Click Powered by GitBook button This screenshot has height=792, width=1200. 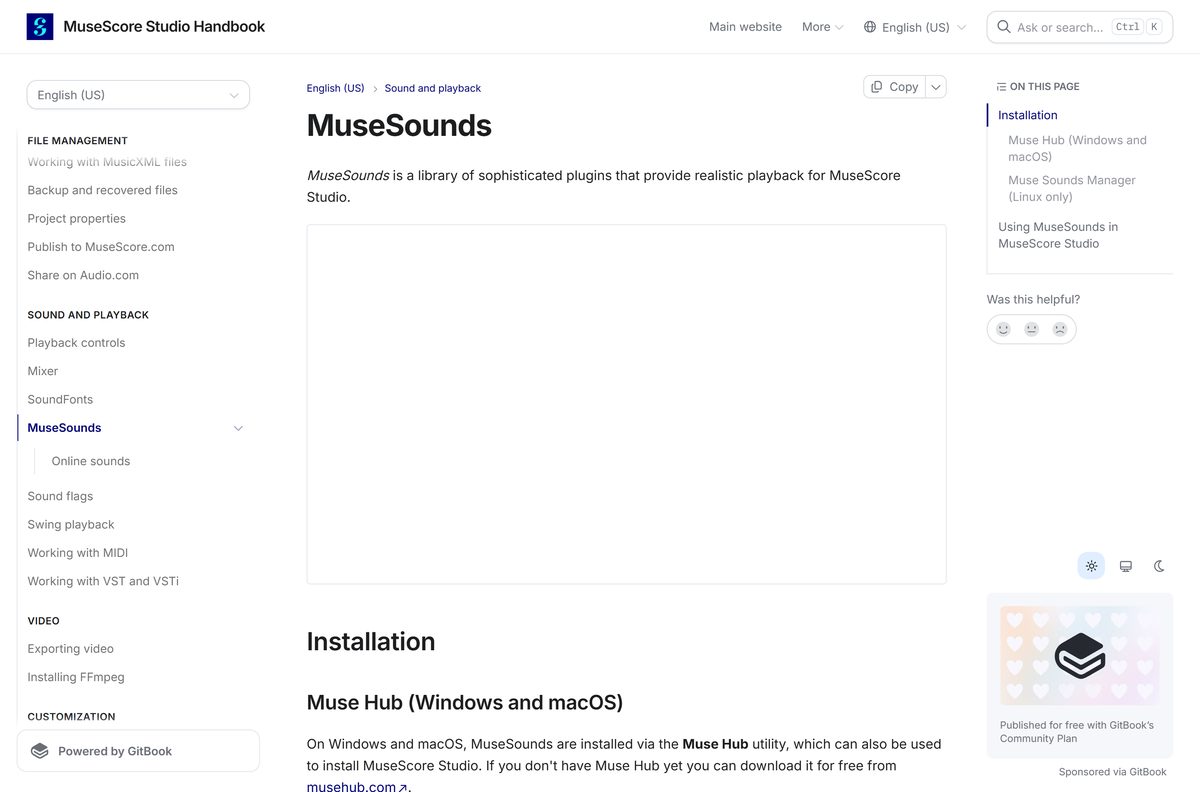pos(138,751)
